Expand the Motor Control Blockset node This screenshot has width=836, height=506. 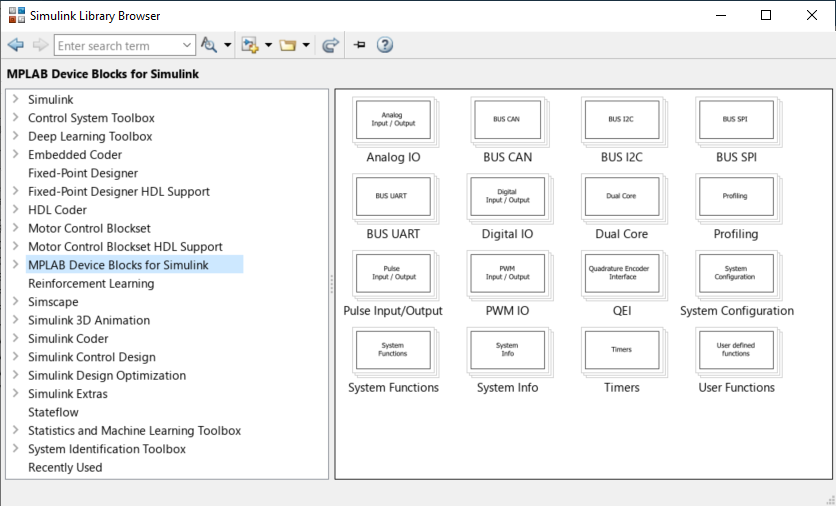coord(16,228)
